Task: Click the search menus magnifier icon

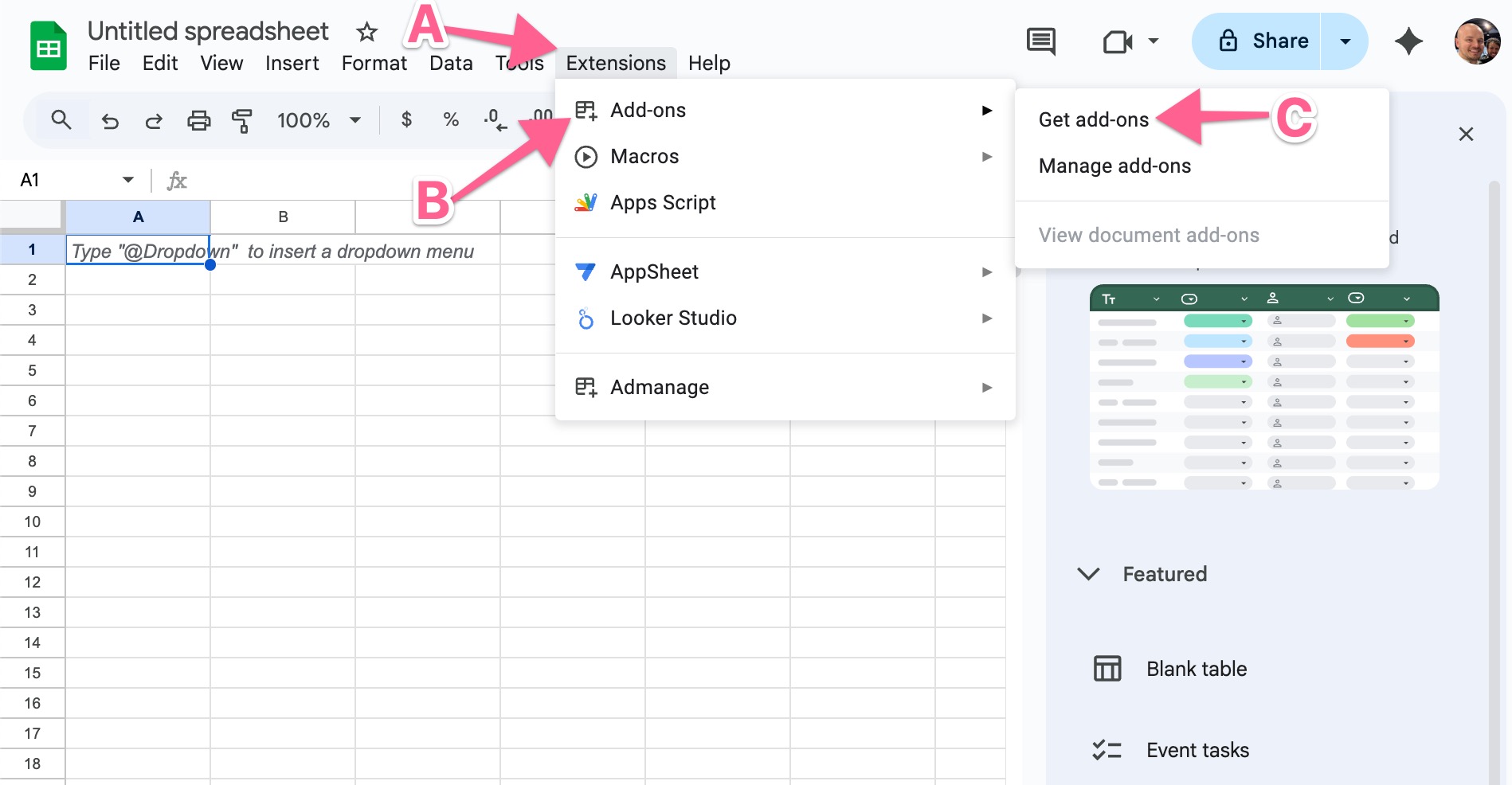Action: coord(61,120)
